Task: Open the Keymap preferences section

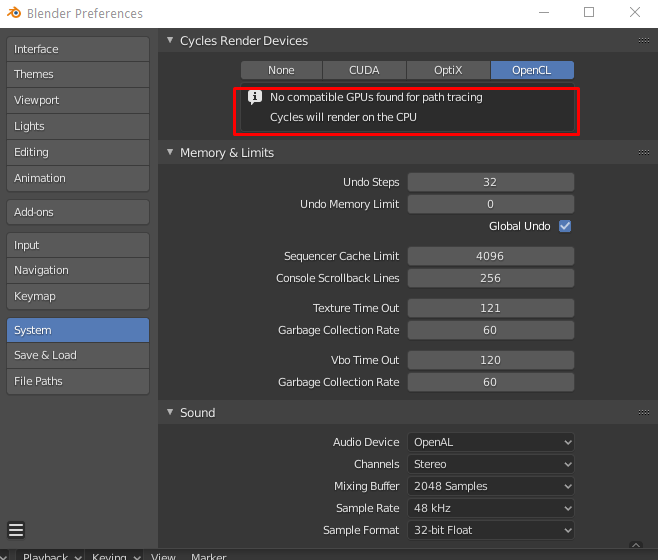Action: (x=78, y=296)
